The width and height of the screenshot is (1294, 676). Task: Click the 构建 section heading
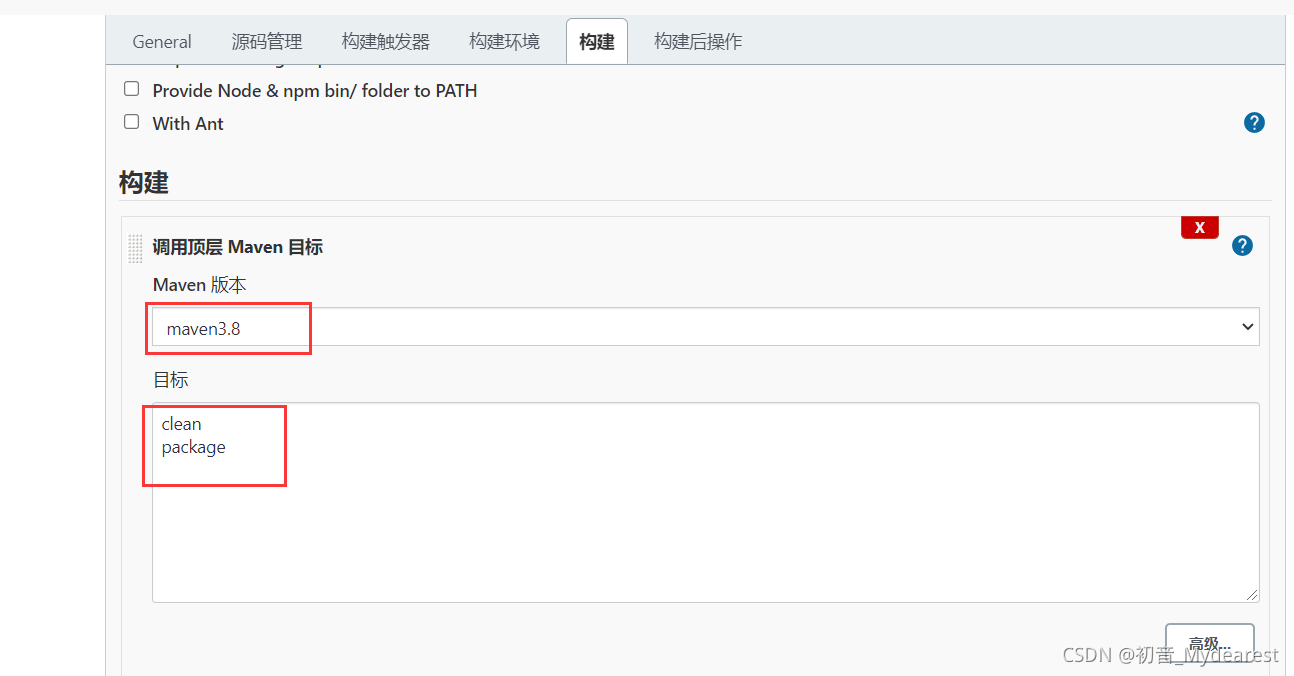point(144,182)
